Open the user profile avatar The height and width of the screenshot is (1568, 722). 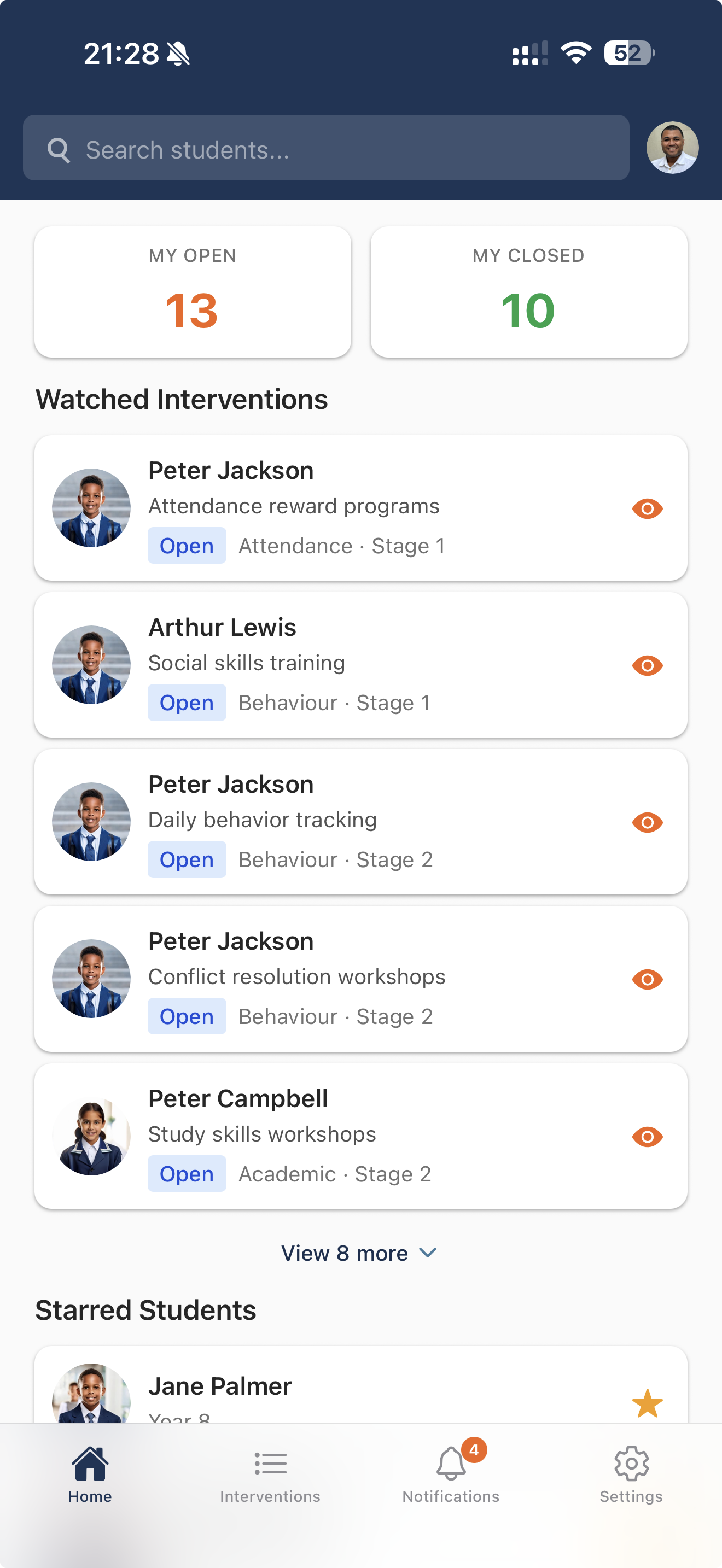(x=672, y=148)
